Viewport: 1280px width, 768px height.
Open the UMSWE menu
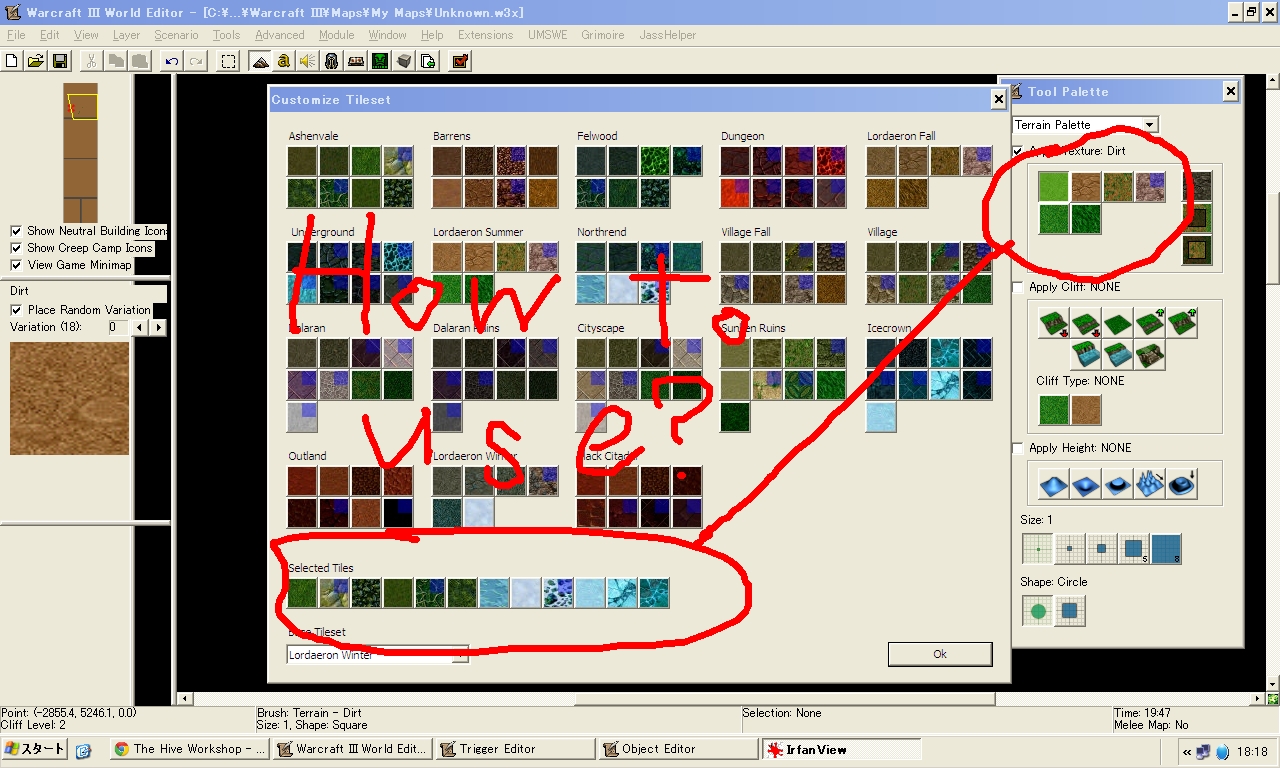pyautogui.click(x=547, y=35)
